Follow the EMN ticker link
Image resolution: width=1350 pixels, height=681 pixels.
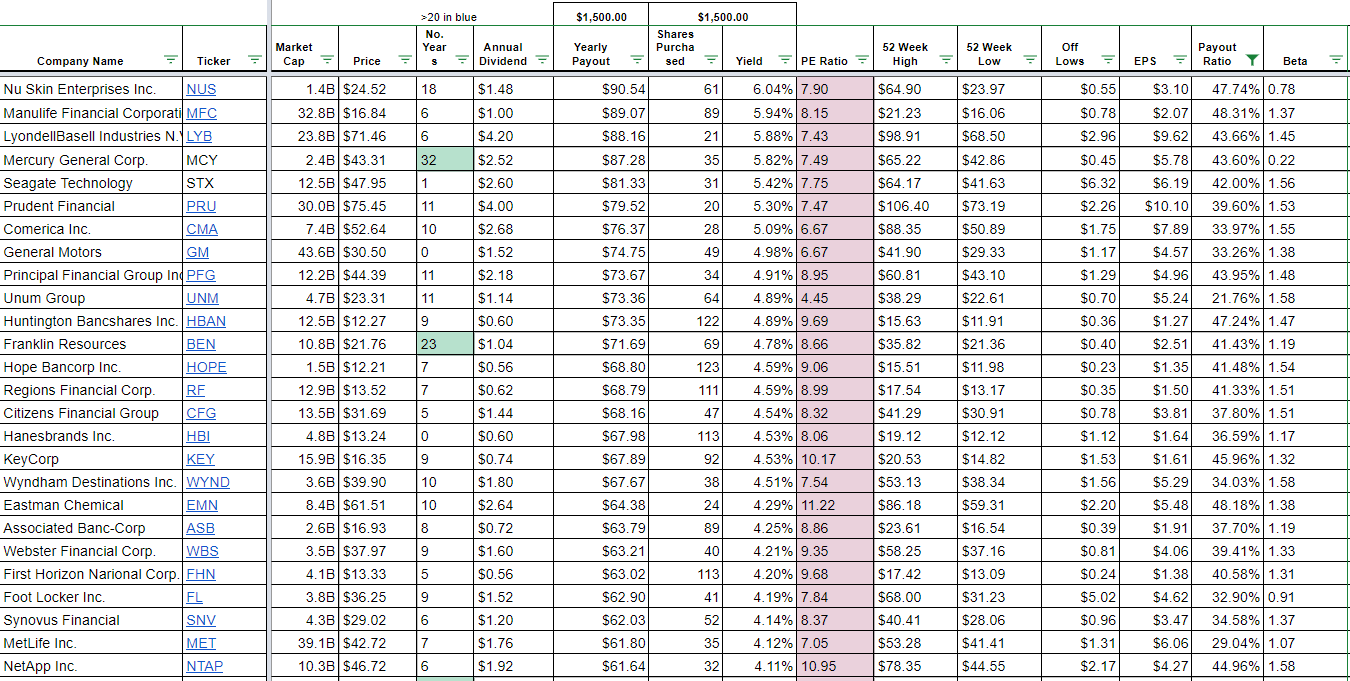tap(202, 505)
